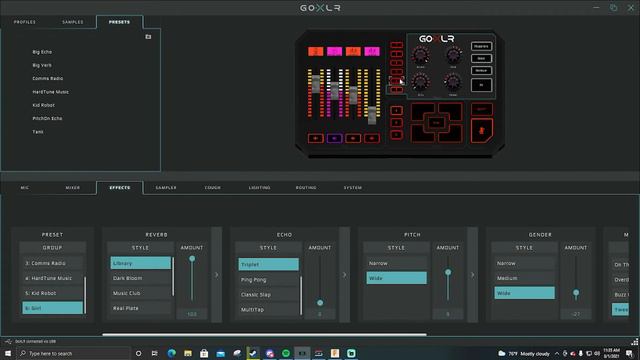Show hidden system tray icons

[557, 353]
